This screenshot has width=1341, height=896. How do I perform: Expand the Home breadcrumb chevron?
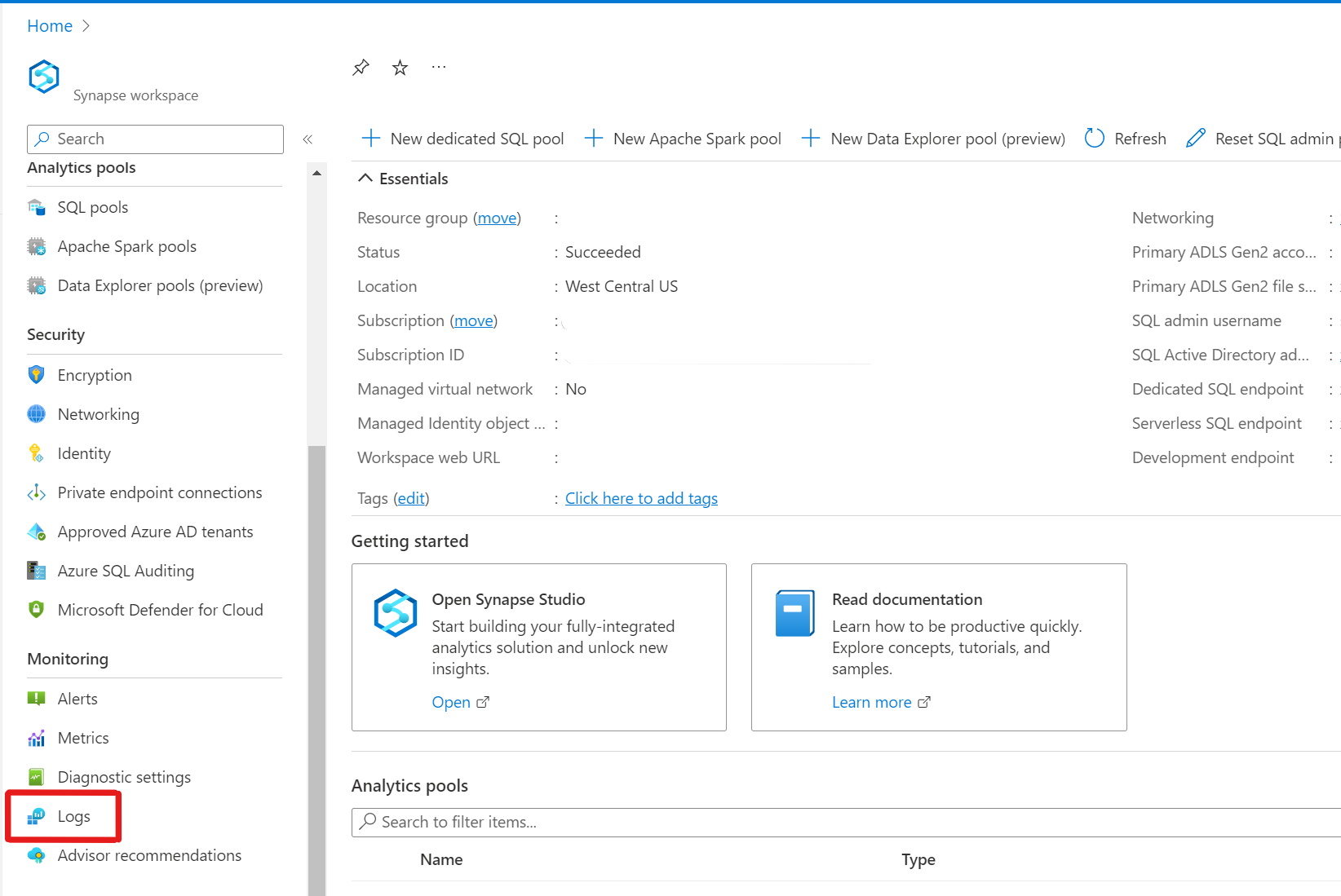coord(86,26)
